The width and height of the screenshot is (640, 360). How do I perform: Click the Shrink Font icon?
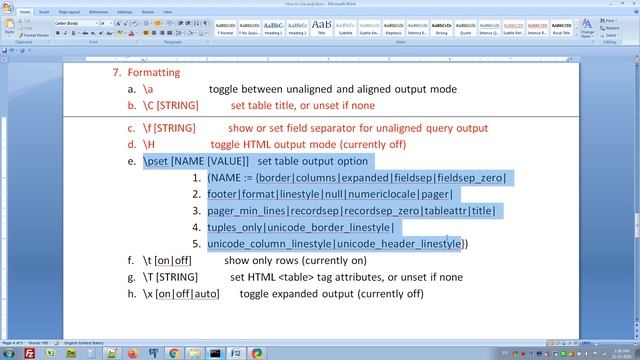point(126,23)
